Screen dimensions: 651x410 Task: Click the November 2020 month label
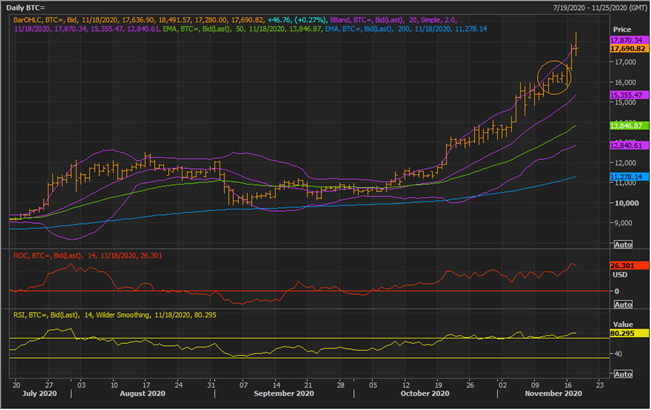(553, 393)
